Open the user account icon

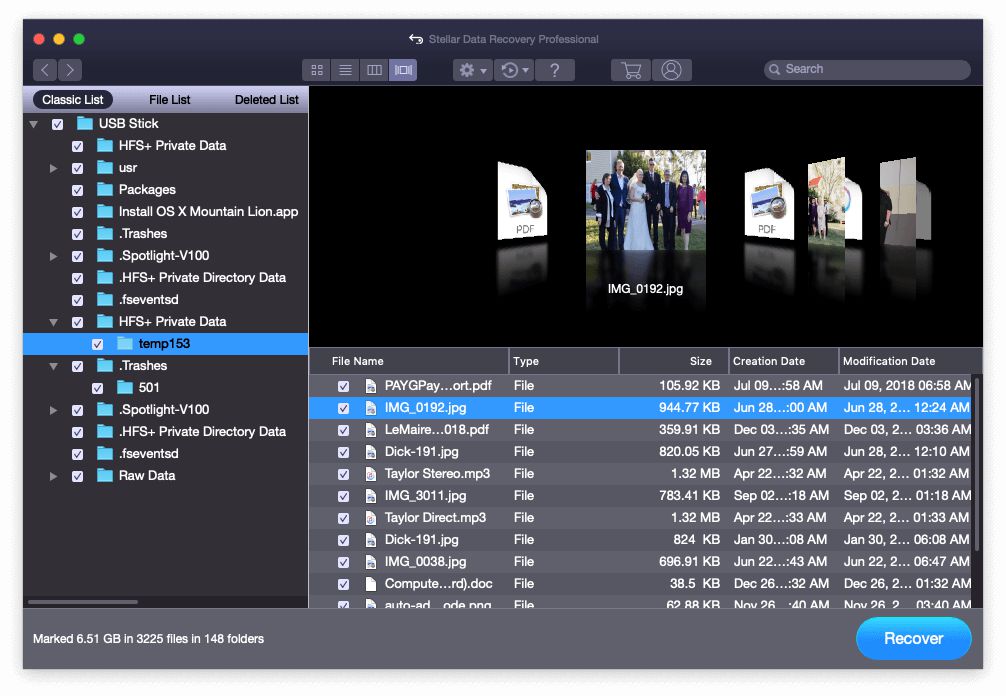(x=672, y=70)
